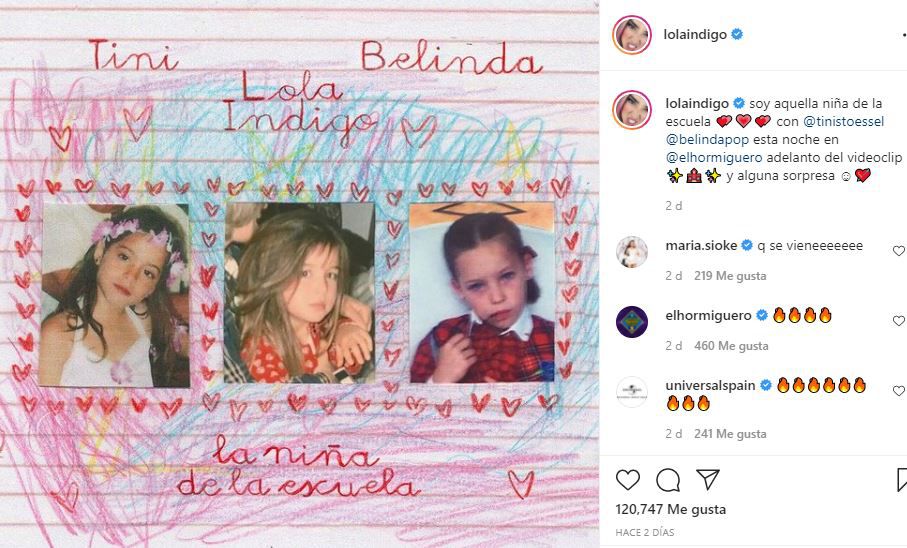Like universalspain's comment heart
This screenshot has height=548, width=907.
(899, 391)
